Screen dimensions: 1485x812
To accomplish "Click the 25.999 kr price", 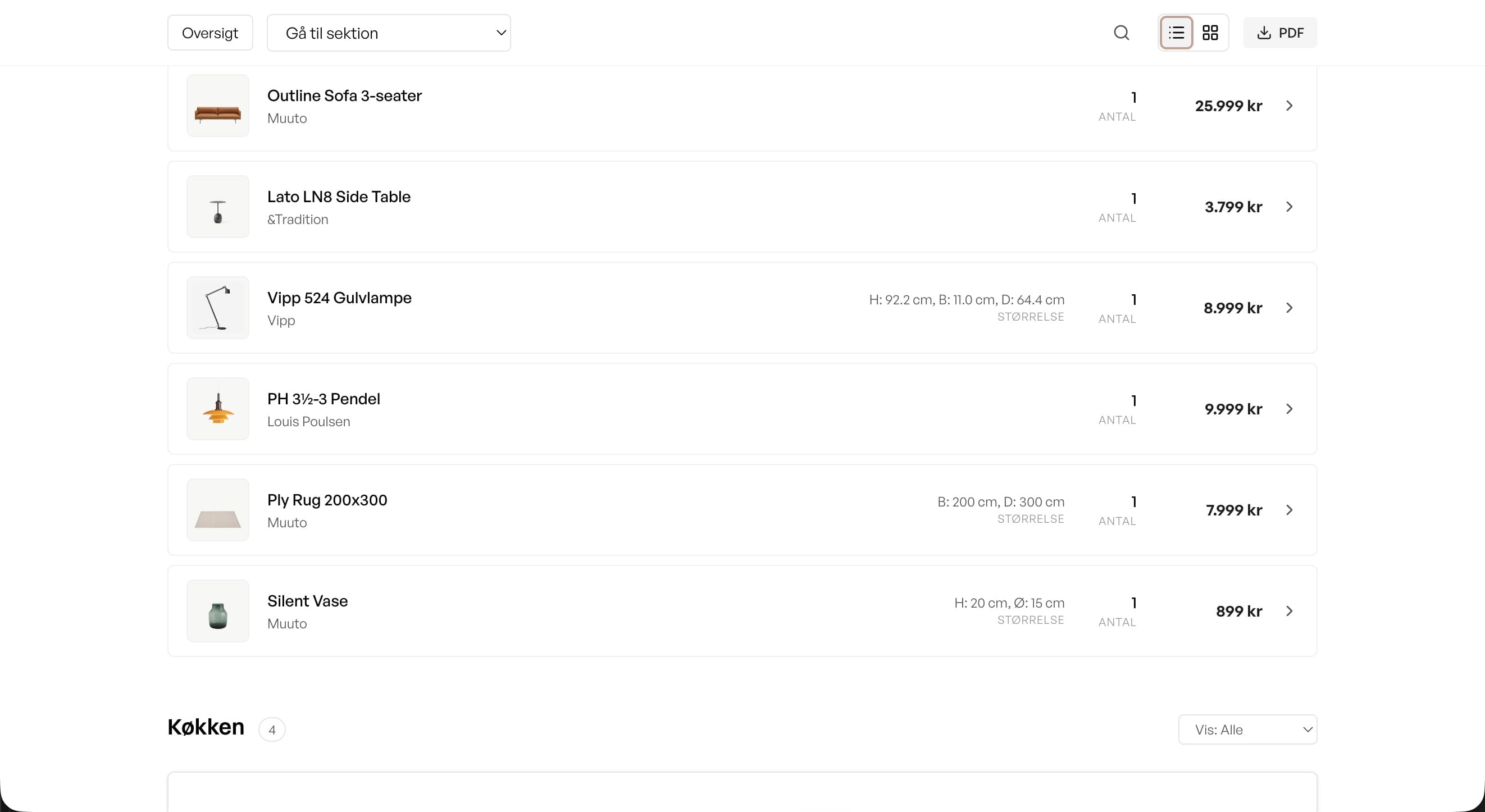I will [1228, 106].
